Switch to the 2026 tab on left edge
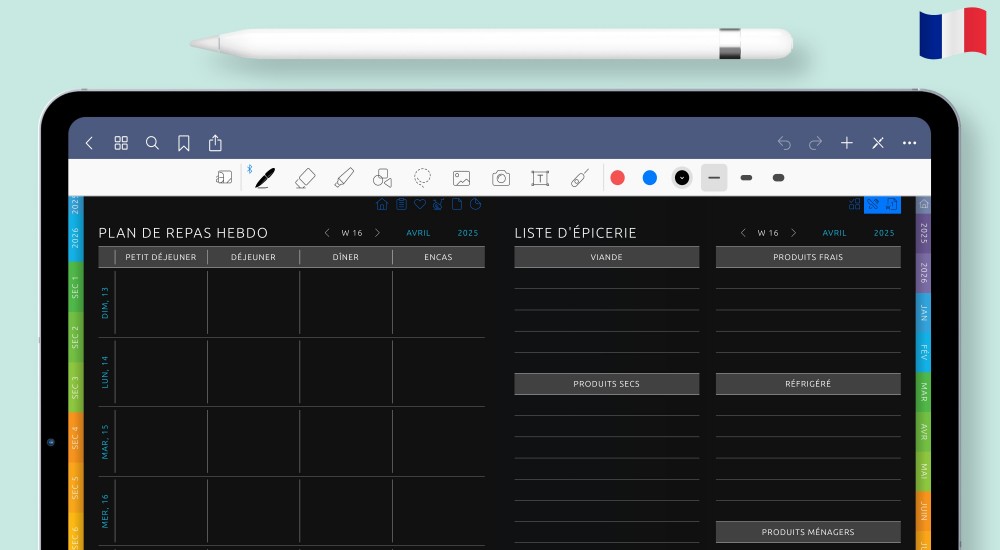1000x550 pixels. tap(75, 238)
